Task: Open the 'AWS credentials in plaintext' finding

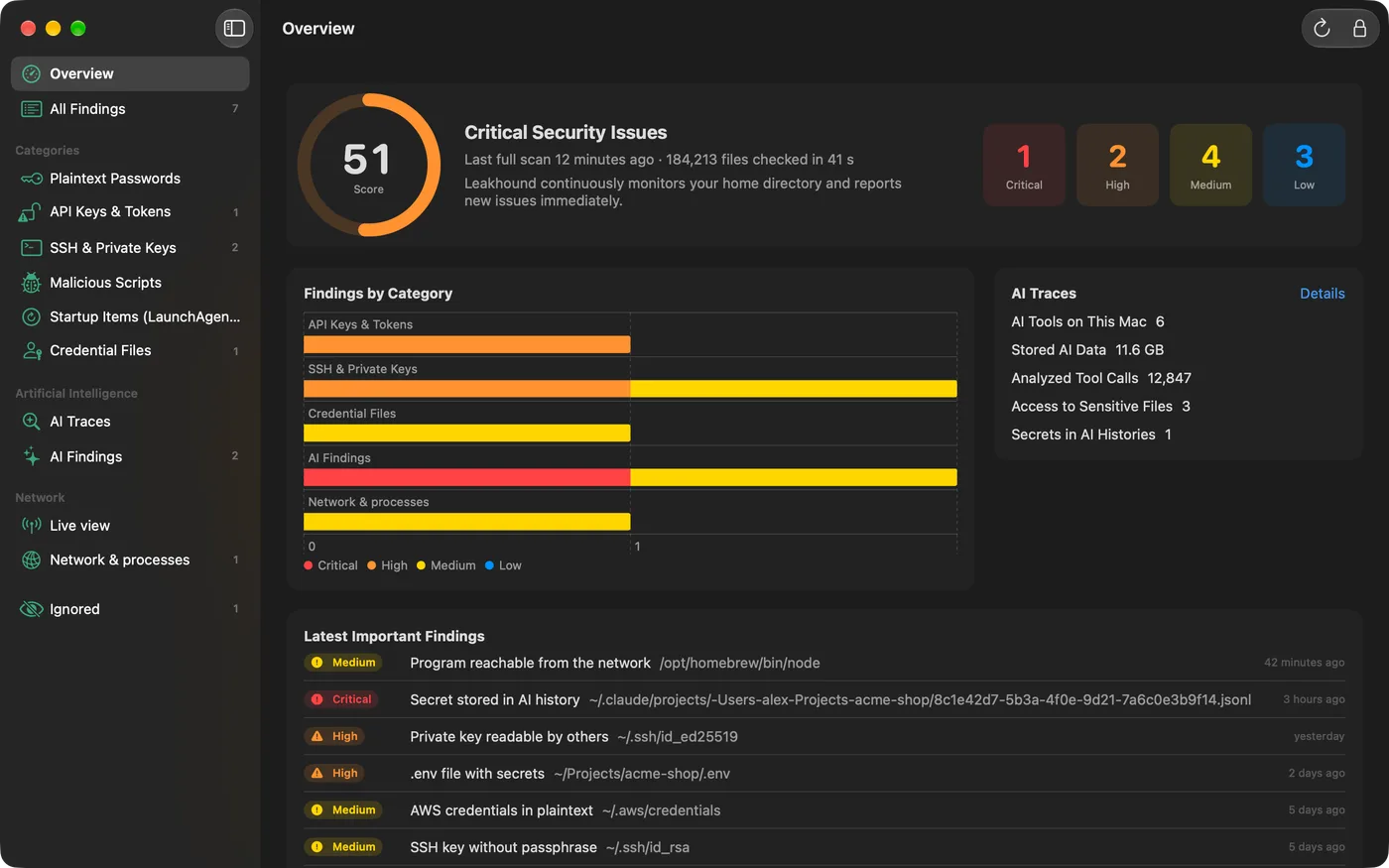Action: point(824,810)
